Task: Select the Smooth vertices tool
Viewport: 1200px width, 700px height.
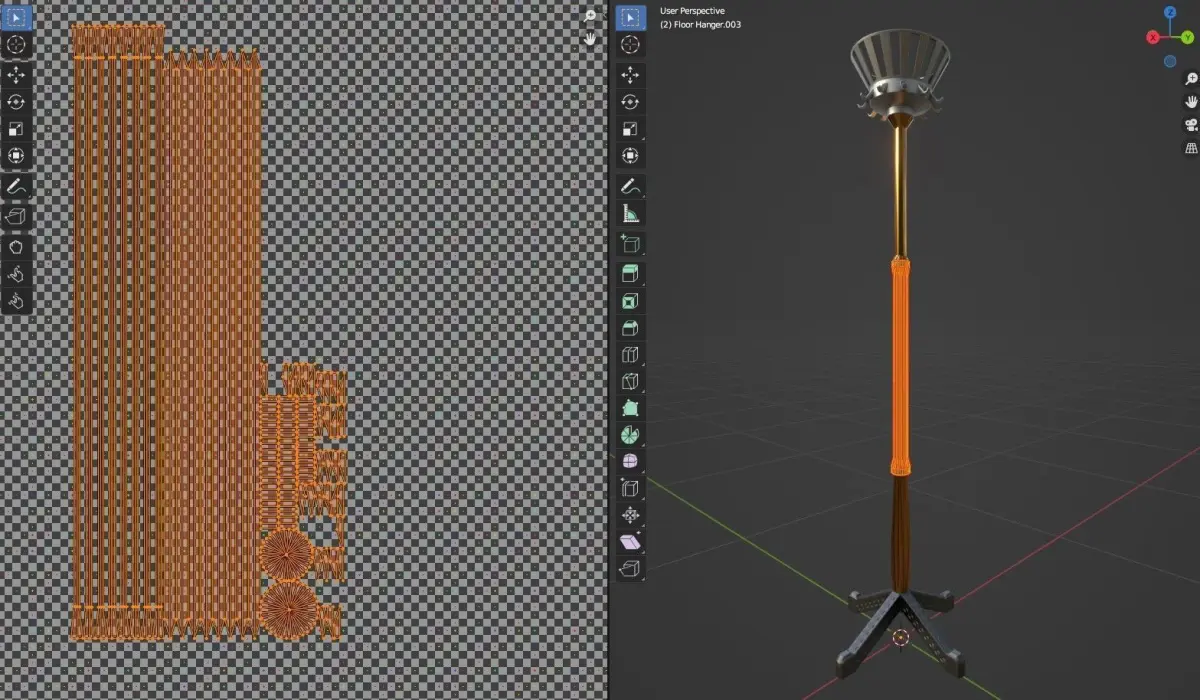Action: pos(630,462)
